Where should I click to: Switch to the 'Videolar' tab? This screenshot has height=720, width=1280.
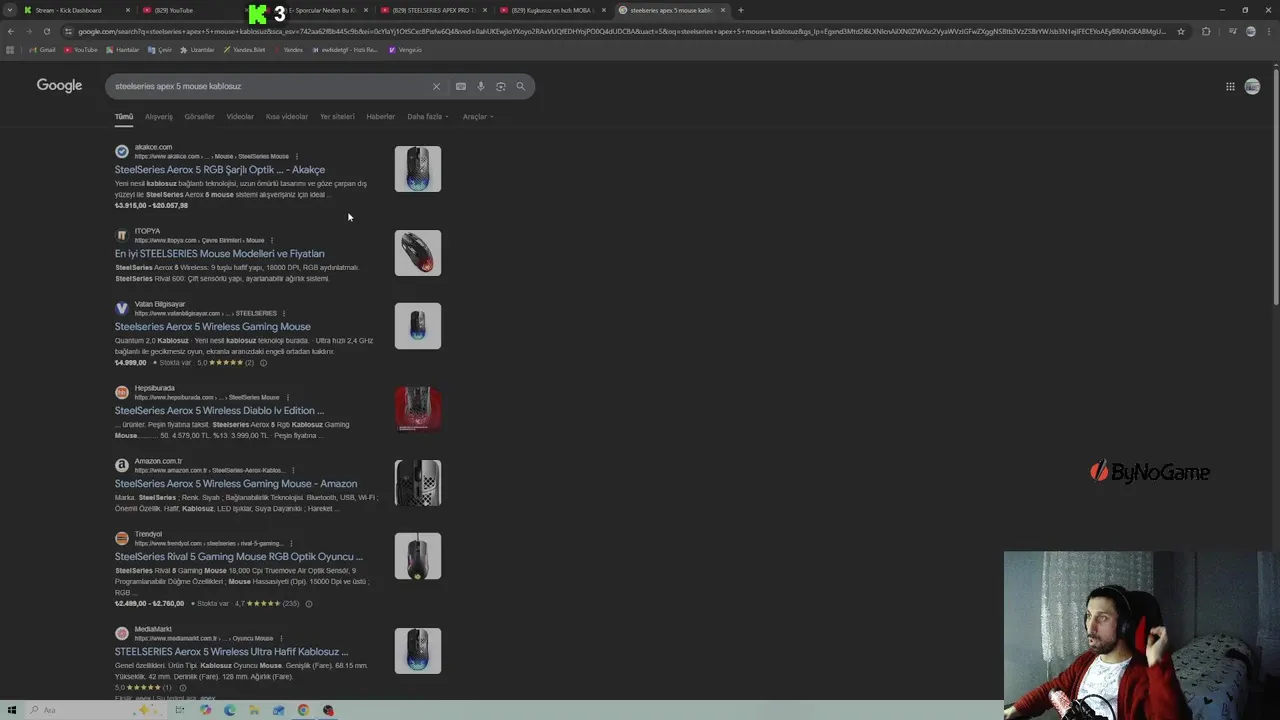point(240,117)
